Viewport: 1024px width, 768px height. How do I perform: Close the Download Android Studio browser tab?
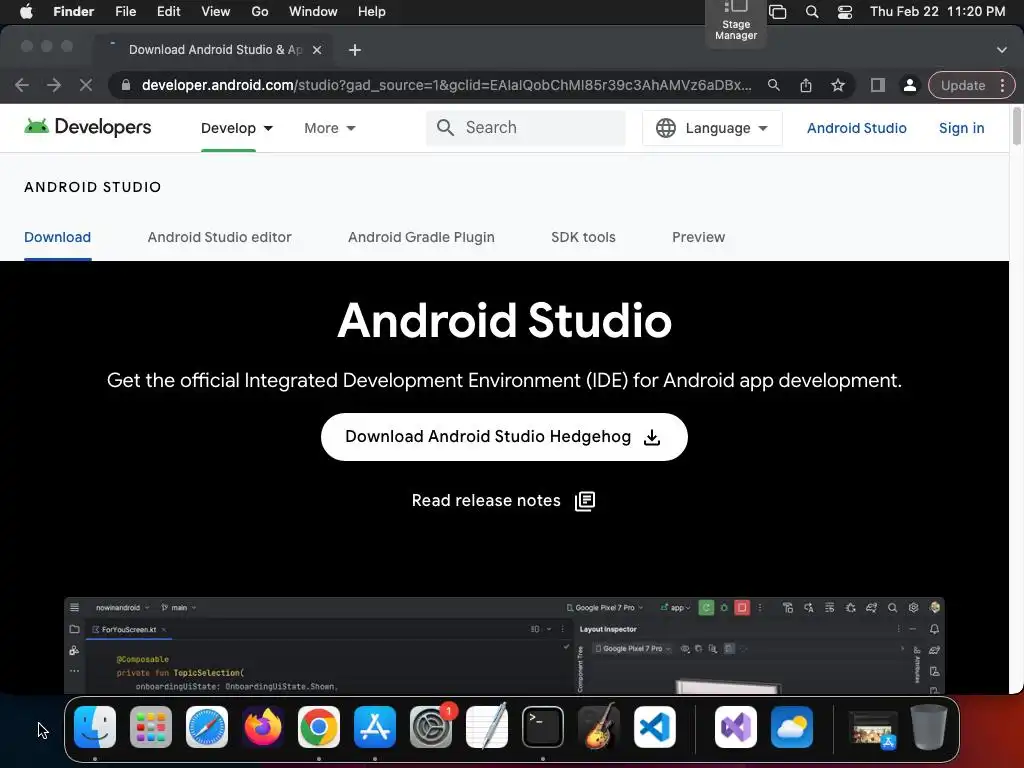pyautogui.click(x=317, y=50)
